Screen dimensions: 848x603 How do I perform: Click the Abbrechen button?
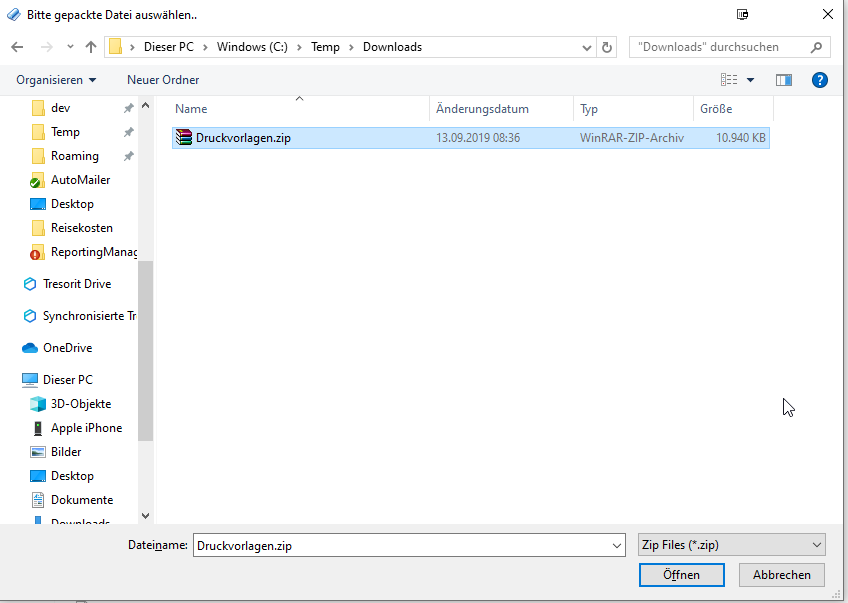coord(781,575)
